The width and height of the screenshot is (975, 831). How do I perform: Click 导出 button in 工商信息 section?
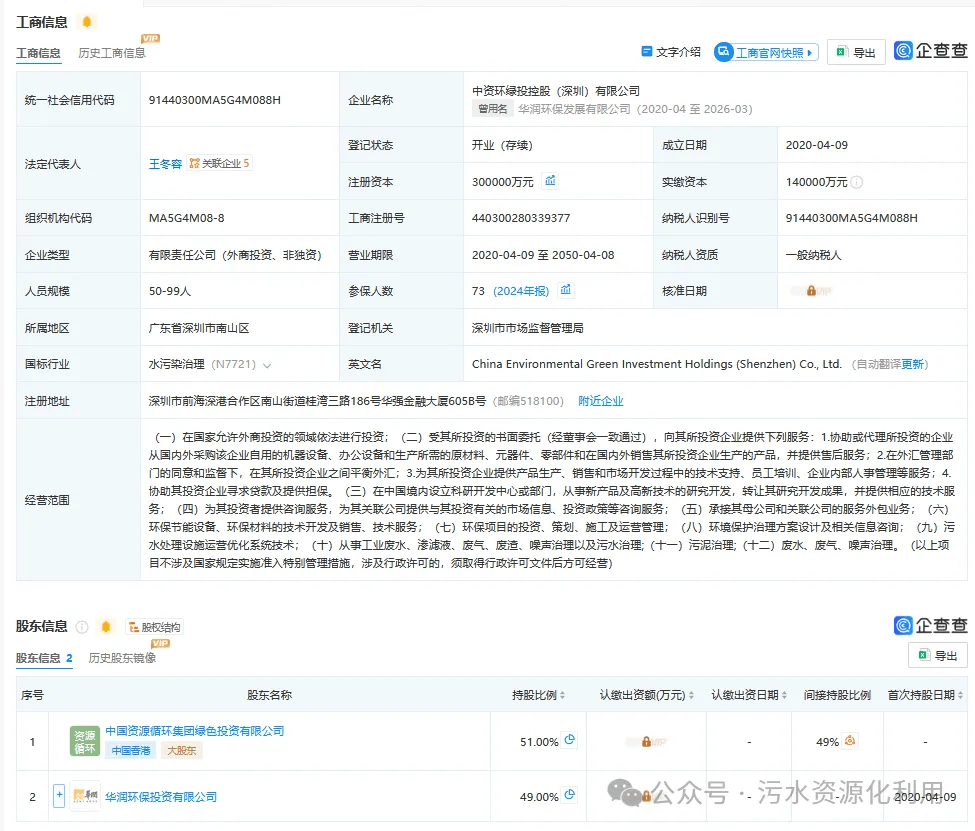pyautogui.click(x=856, y=53)
